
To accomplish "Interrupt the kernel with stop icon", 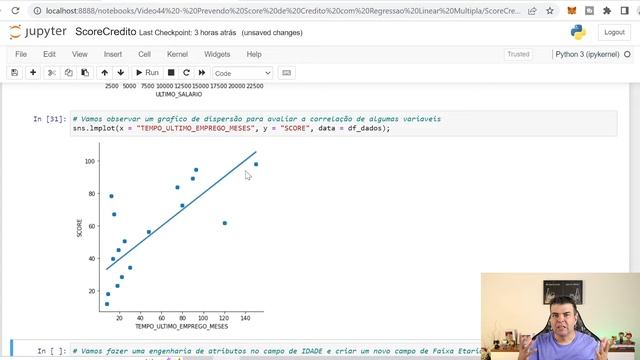I will [x=171, y=73].
